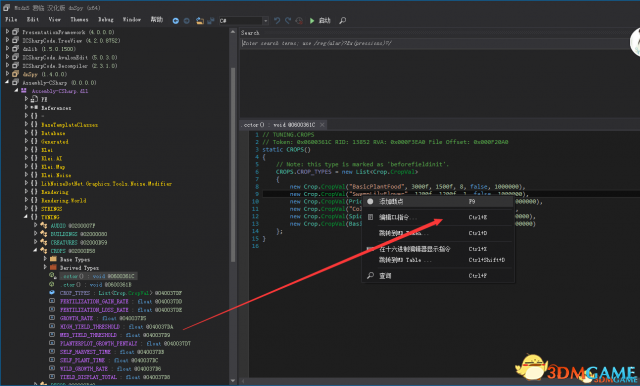Select PLANTERPLOT_GROWTH_PENALTY field row
This screenshot has height=386, width=640.
pyautogui.click(x=125, y=343)
